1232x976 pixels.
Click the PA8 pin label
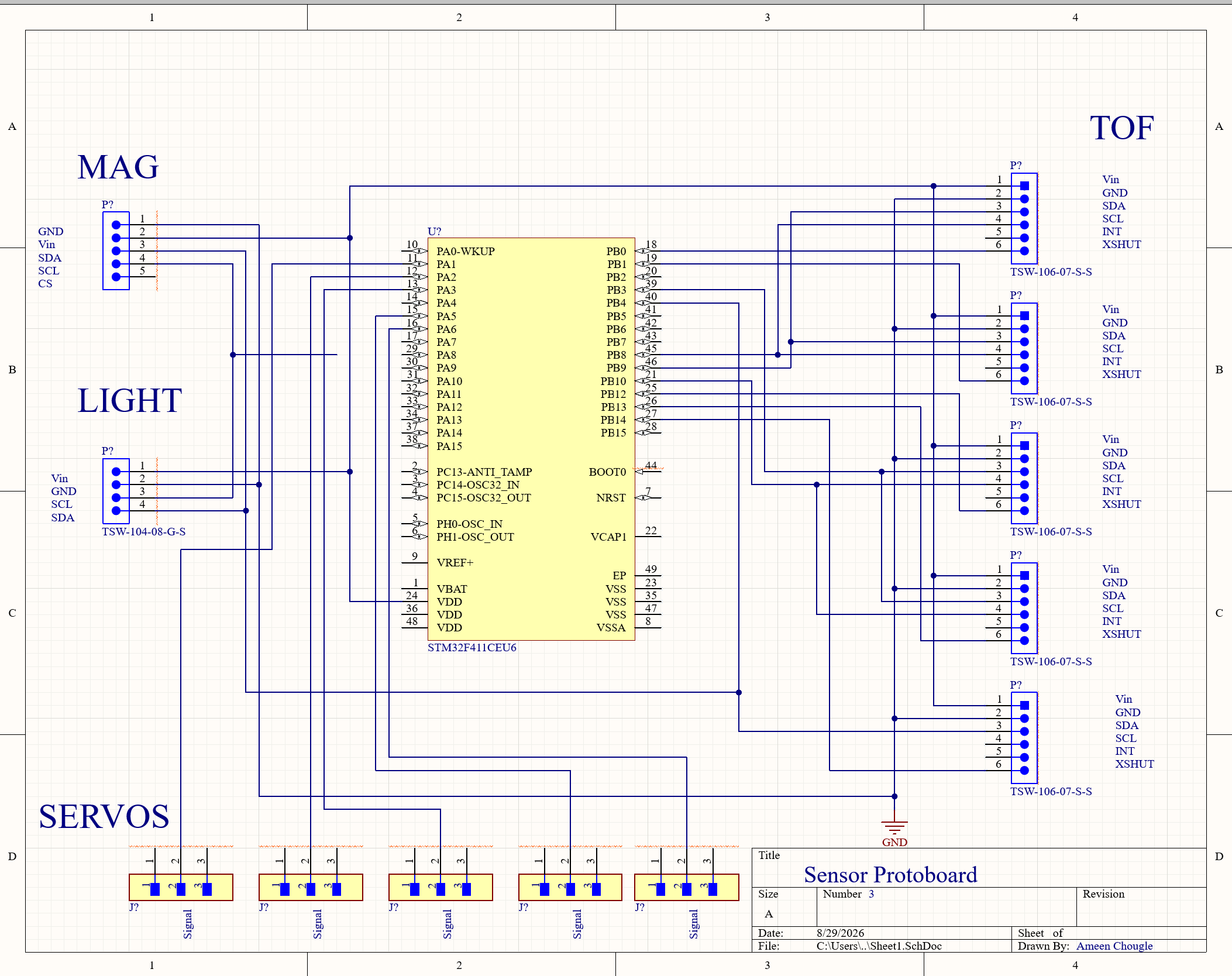446,355
